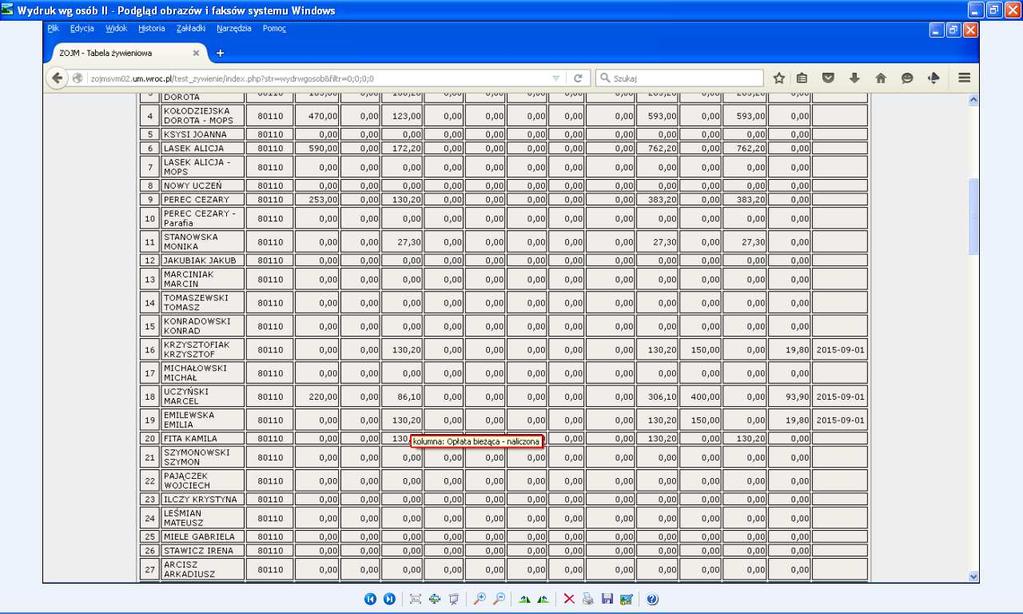Viewport: 1023px width, 614px height.
Task: Rotate the image clockwise
Action: click(x=524, y=599)
